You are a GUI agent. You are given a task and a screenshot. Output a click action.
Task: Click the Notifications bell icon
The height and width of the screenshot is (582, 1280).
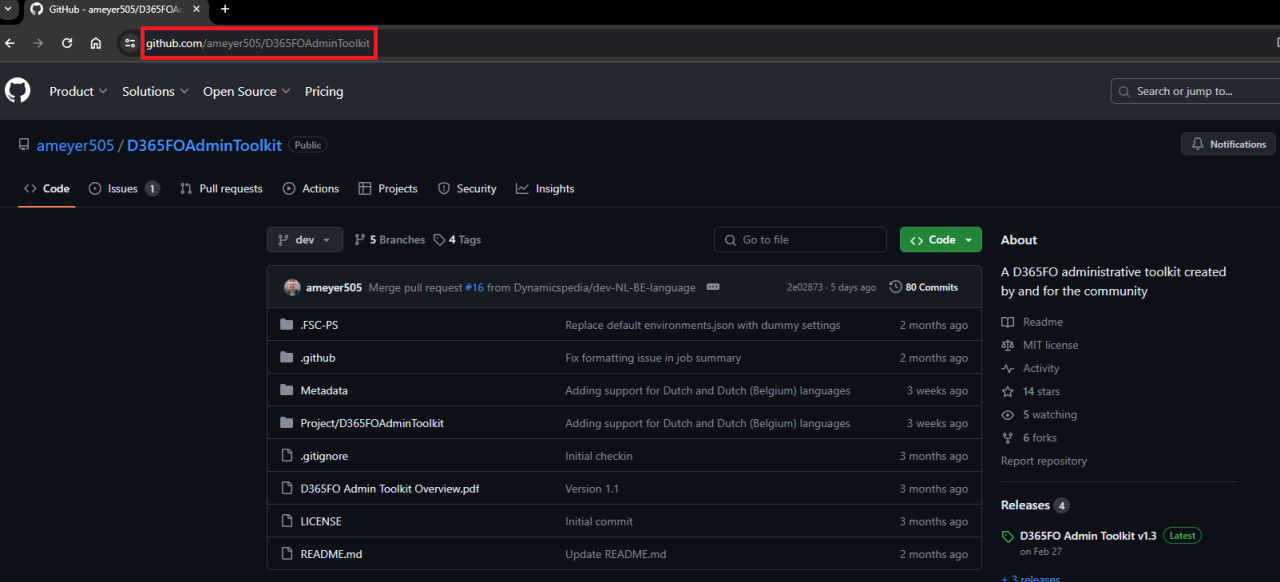tap(1198, 143)
